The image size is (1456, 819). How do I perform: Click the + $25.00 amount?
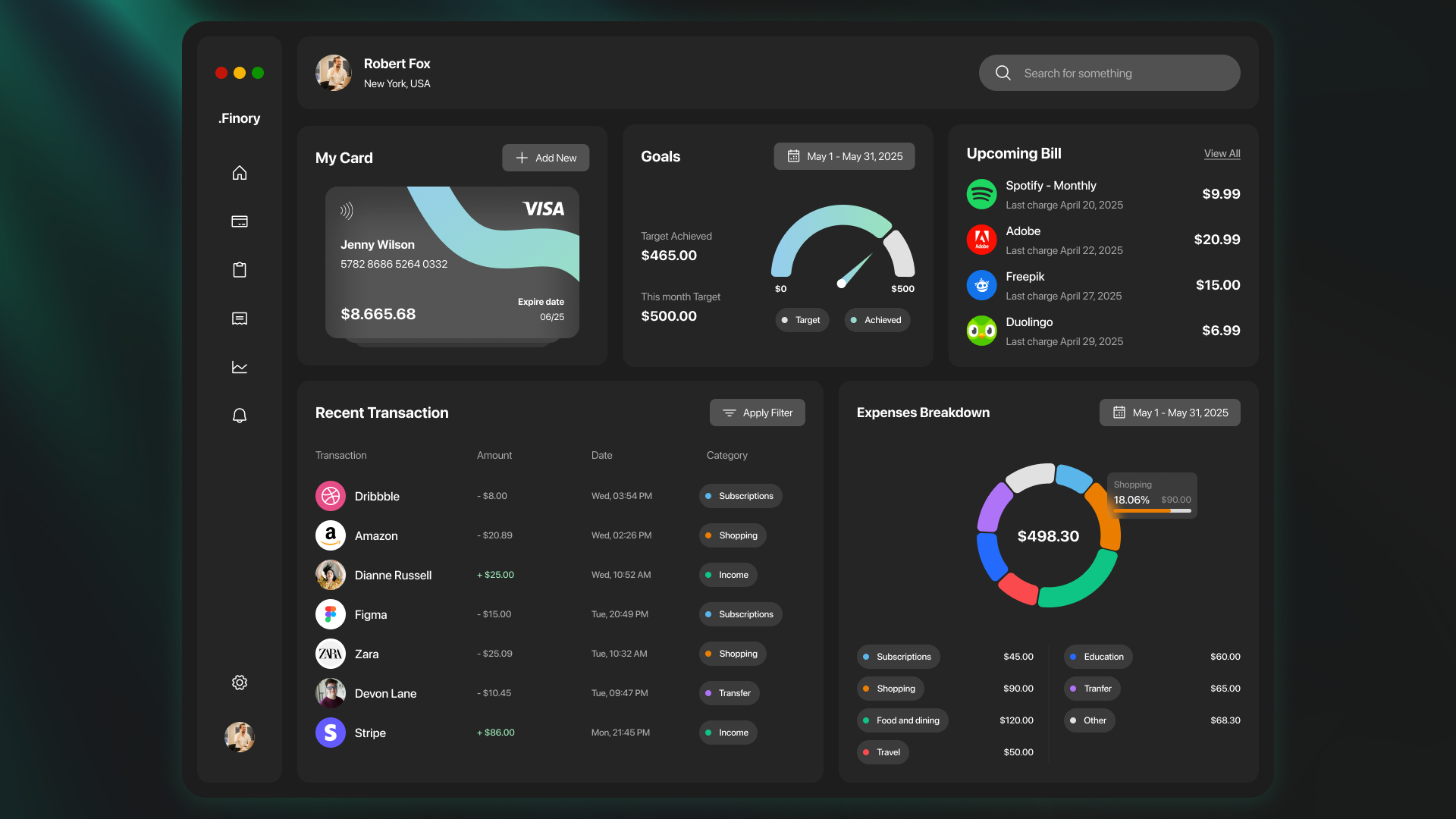click(x=495, y=575)
